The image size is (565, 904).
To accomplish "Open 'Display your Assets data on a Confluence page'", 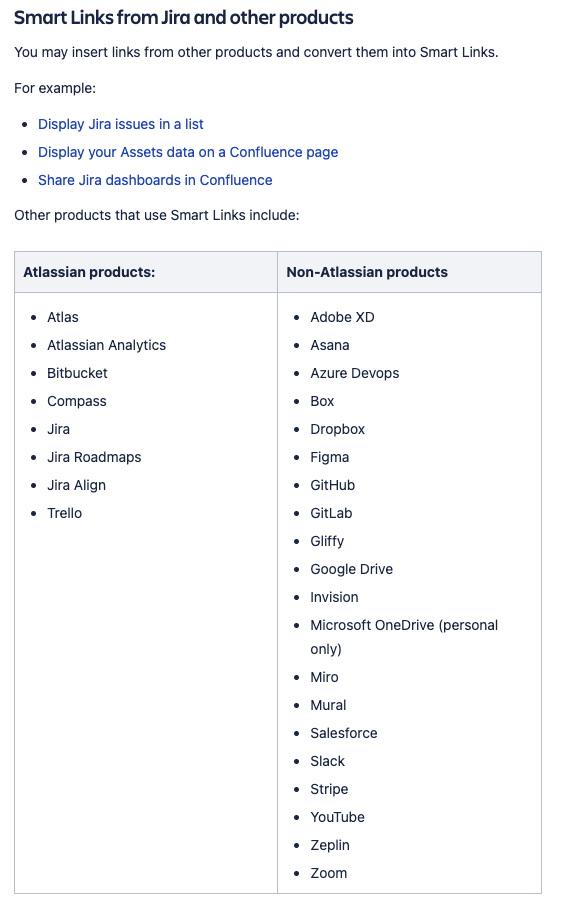I will 188,152.
